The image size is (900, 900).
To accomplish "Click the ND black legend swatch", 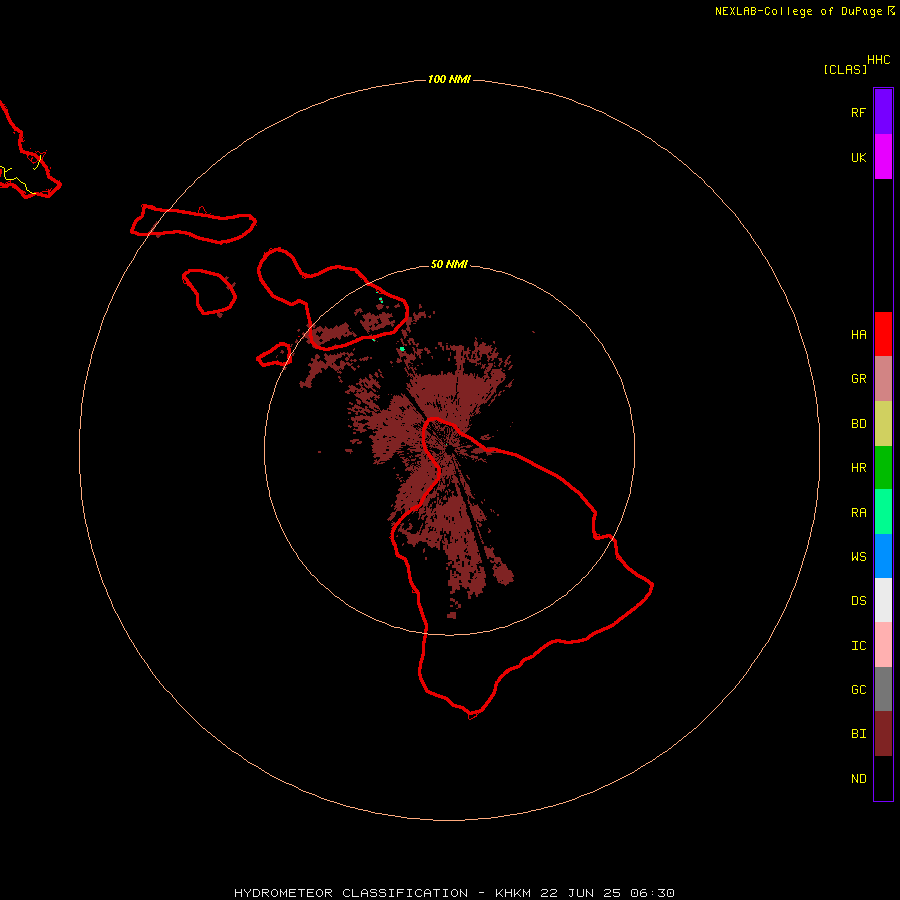I will pyautogui.click(x=883, y=778).
